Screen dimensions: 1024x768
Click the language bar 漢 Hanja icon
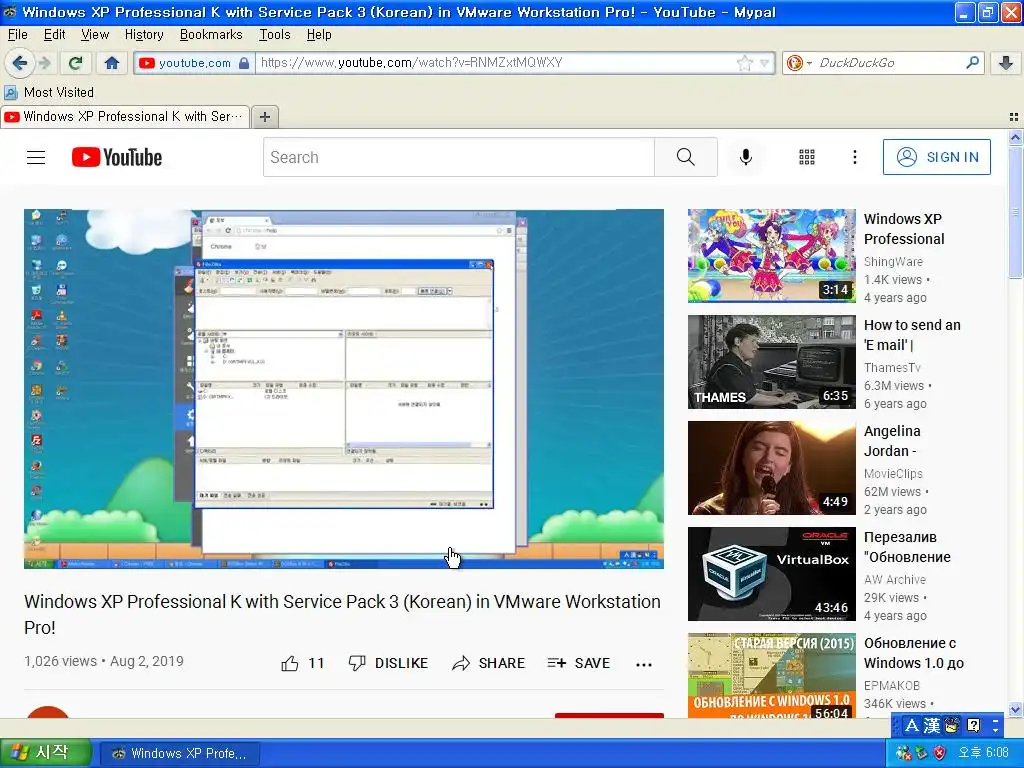pyautogui.click(x=931, y=725)
